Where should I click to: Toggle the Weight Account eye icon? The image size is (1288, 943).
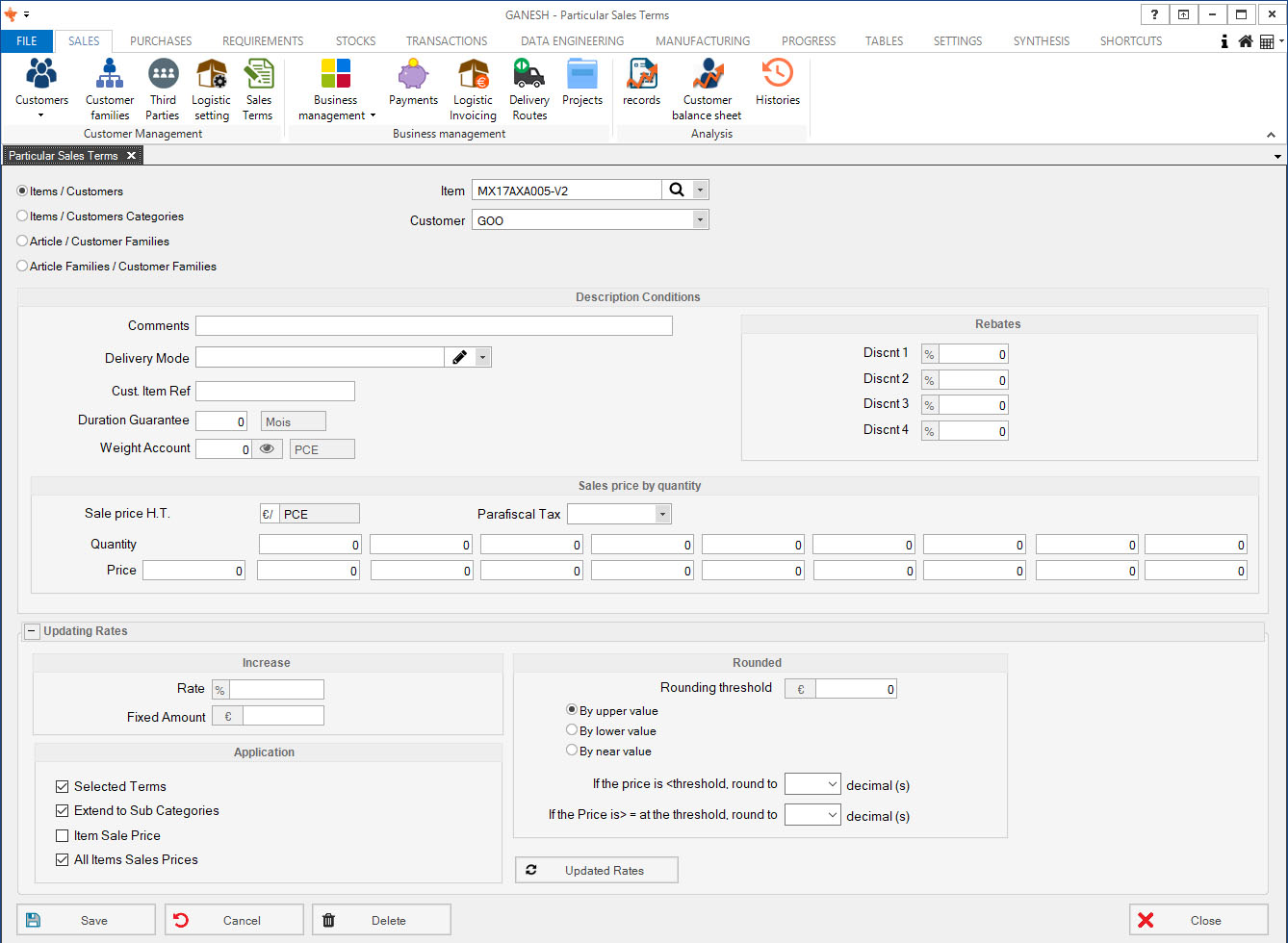coord(267,448)
